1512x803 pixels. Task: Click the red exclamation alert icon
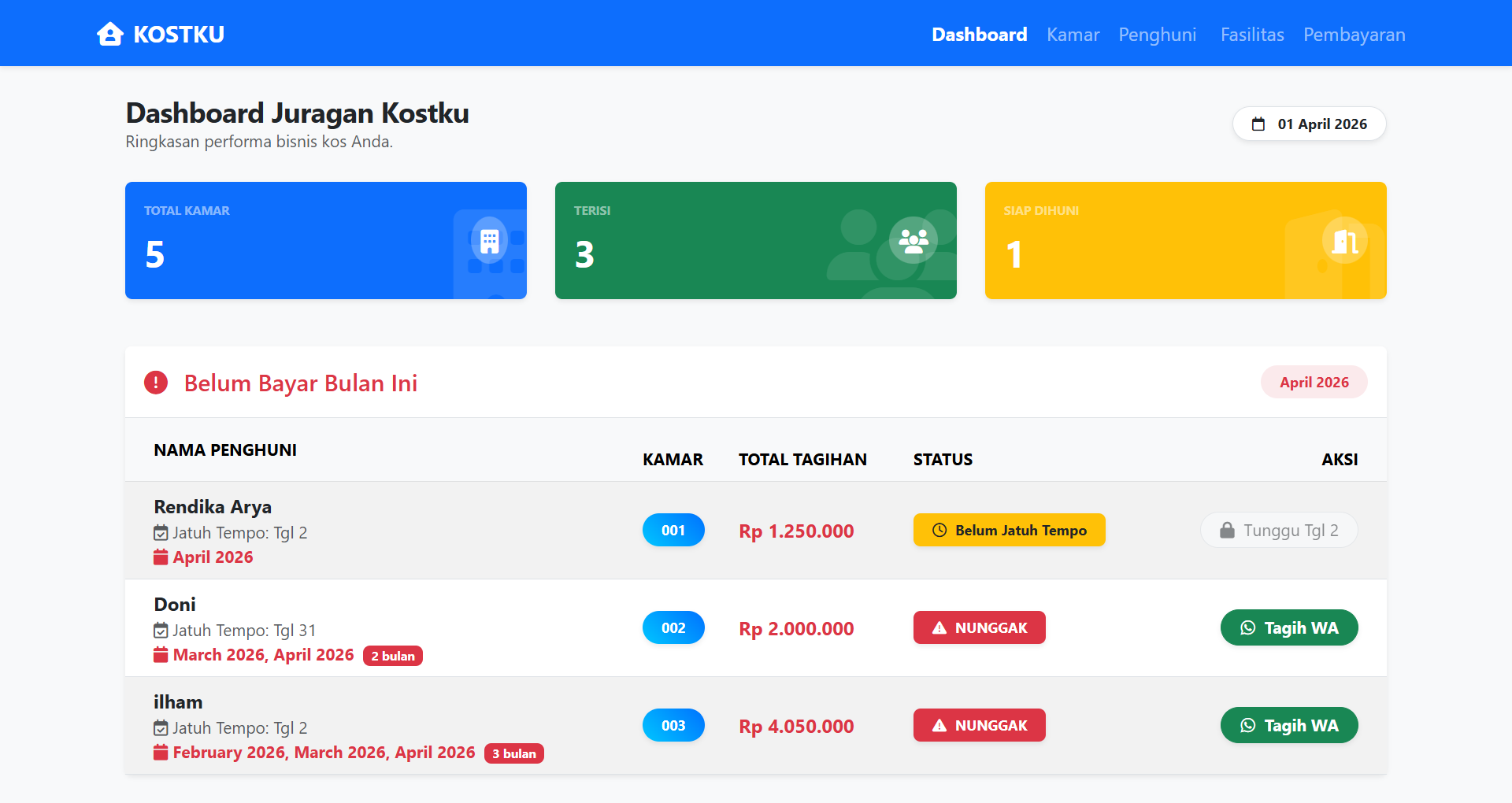point(156,383)
